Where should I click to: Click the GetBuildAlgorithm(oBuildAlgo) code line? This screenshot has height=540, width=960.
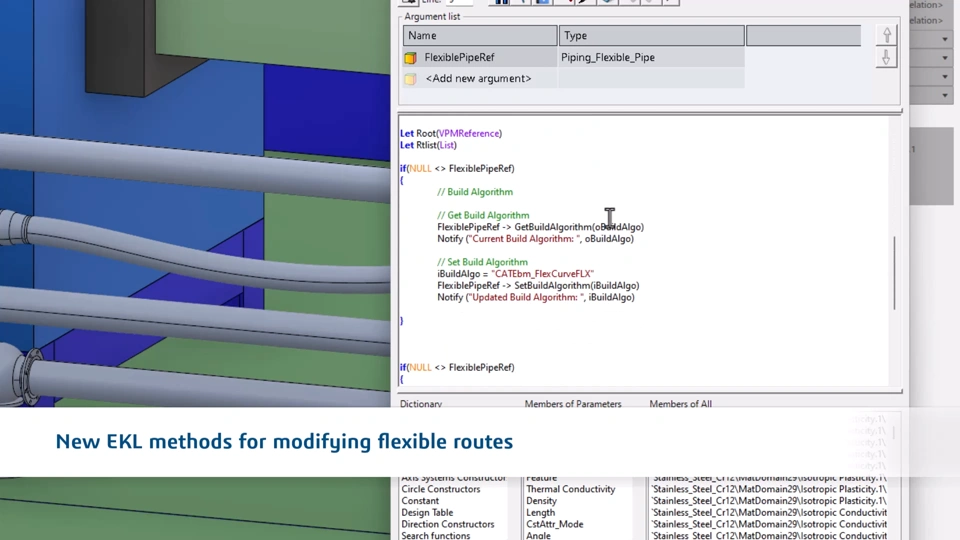[x=541, y=227]
